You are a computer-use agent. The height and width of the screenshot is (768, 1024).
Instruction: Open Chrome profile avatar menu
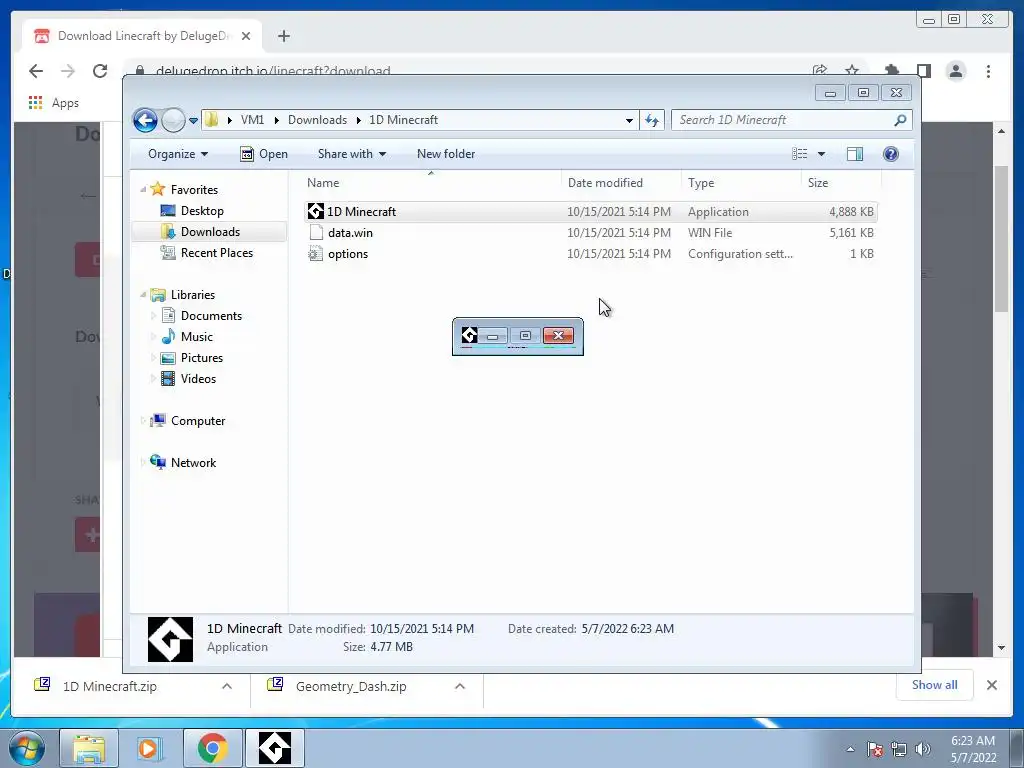point(956,71)
